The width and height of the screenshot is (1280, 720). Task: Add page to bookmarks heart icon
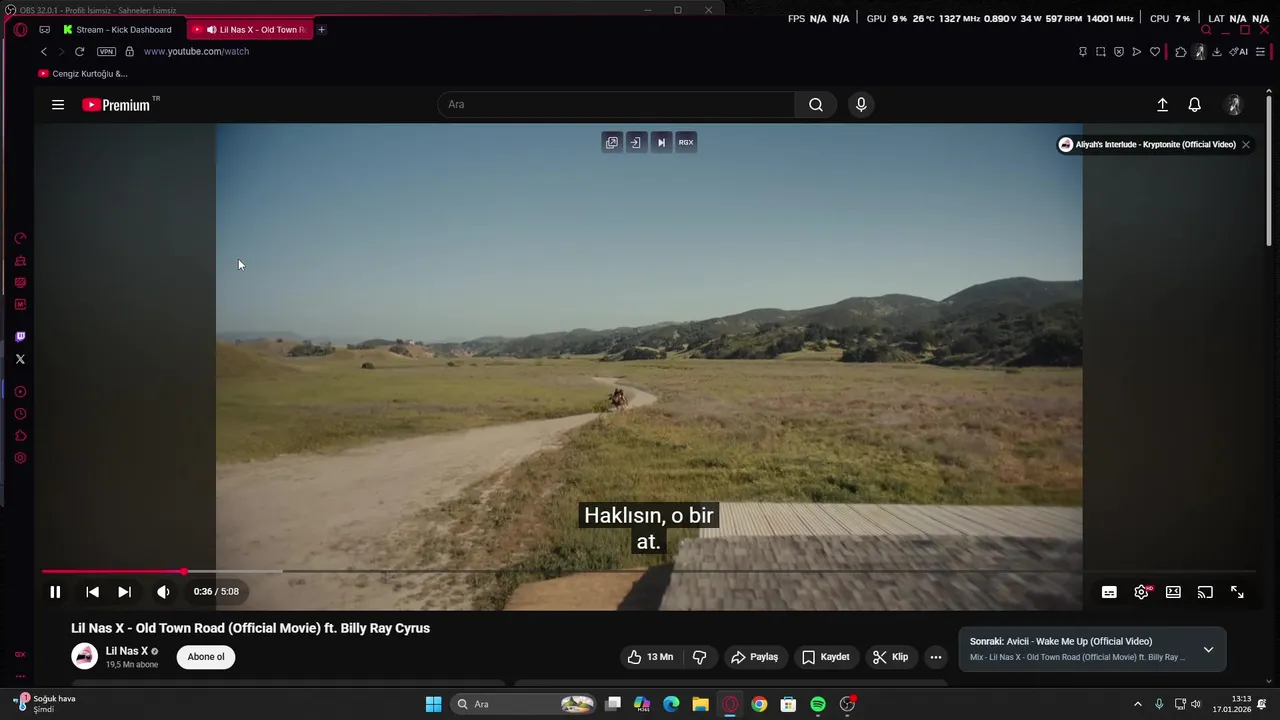pos(1155,52)
